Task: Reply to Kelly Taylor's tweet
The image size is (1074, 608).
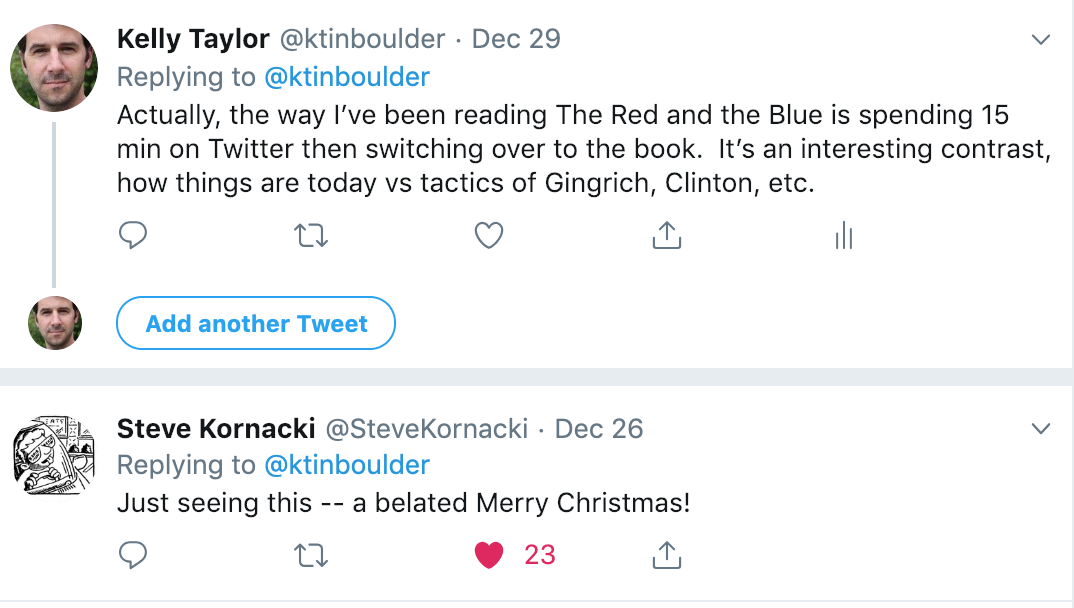Action: [x=133, y=236]
